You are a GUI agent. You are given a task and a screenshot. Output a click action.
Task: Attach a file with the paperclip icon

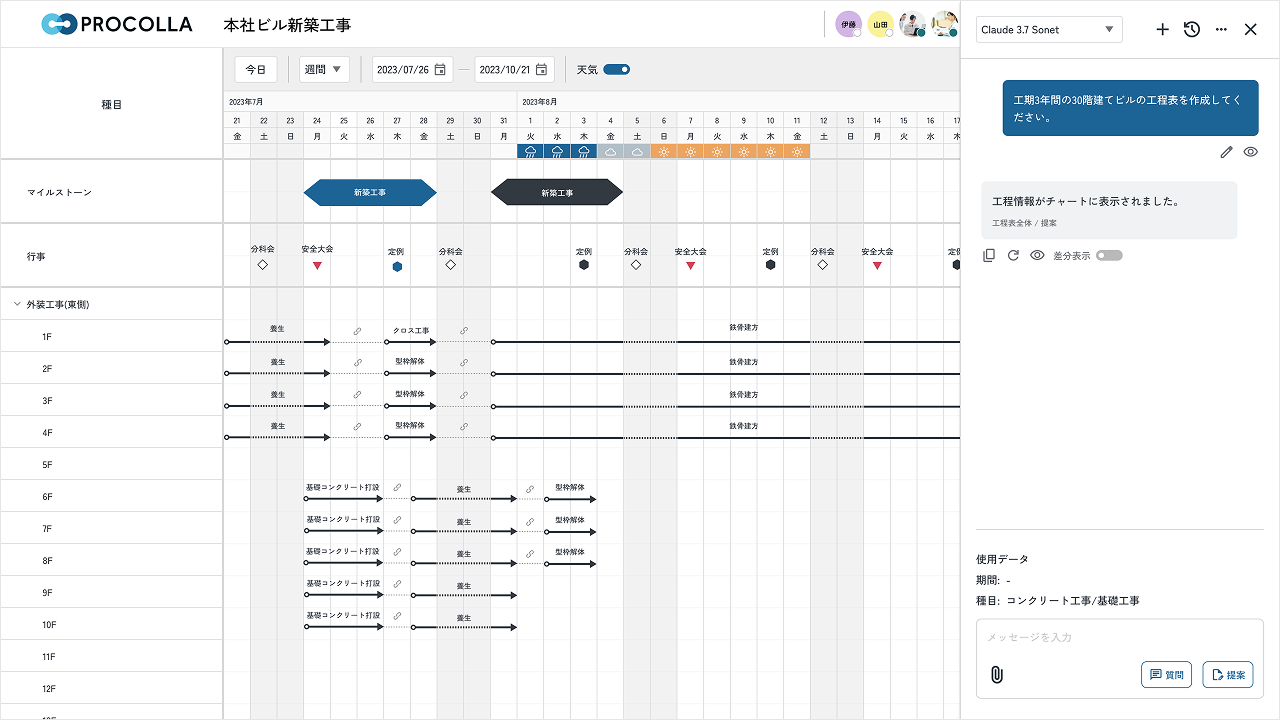coord(997,674)
